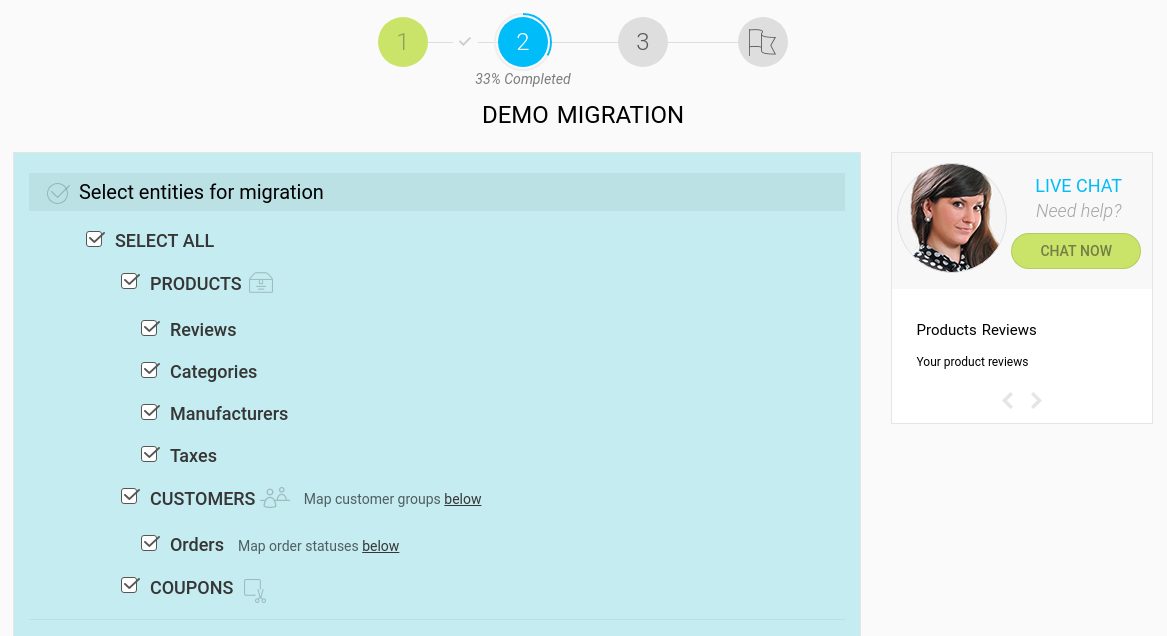
Task: Jump to wizard step 3
Action: tap(642, 42)
